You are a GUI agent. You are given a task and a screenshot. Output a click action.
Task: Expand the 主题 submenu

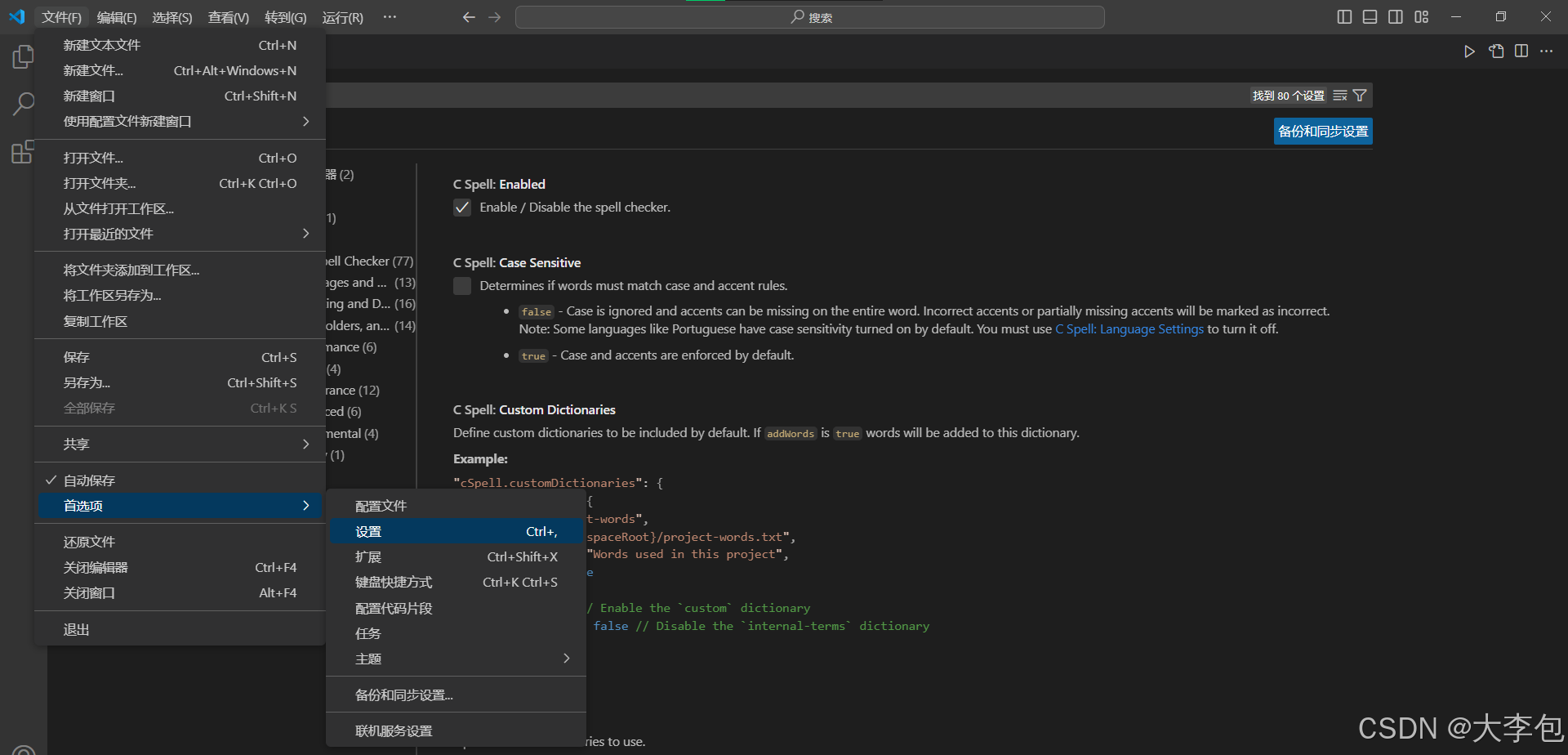coord(368,658)
